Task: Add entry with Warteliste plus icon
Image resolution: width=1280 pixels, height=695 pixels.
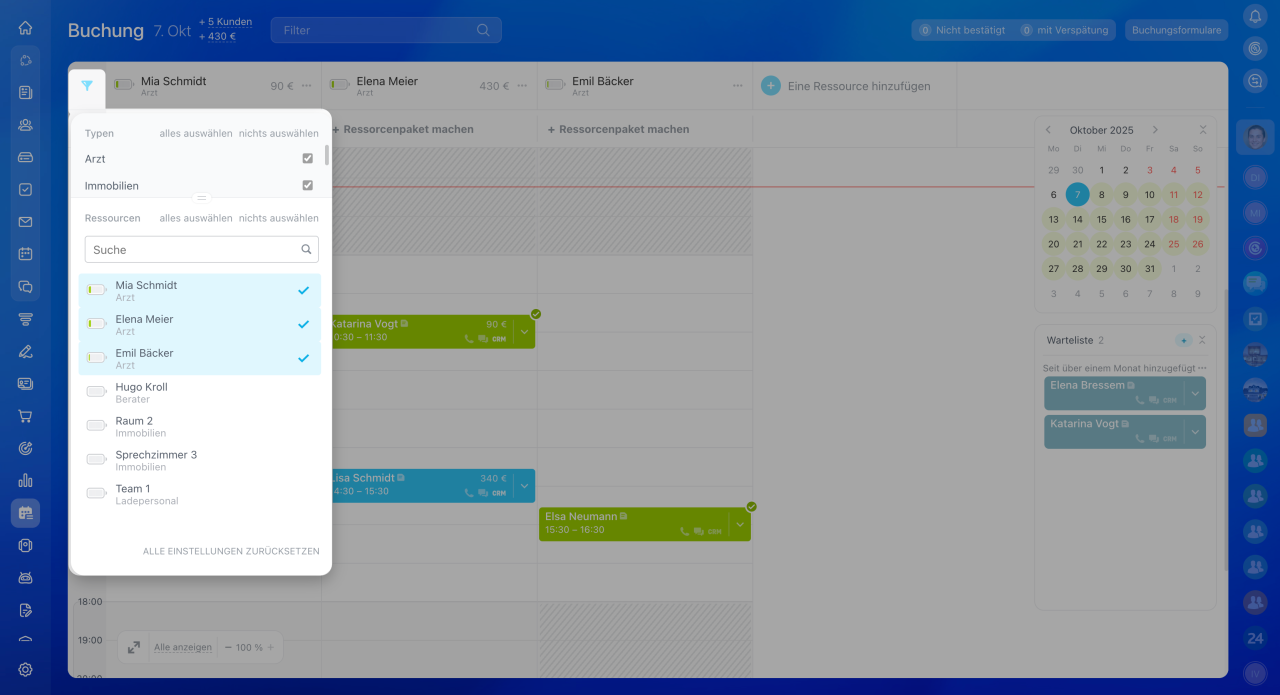Action: [1183, 340]
